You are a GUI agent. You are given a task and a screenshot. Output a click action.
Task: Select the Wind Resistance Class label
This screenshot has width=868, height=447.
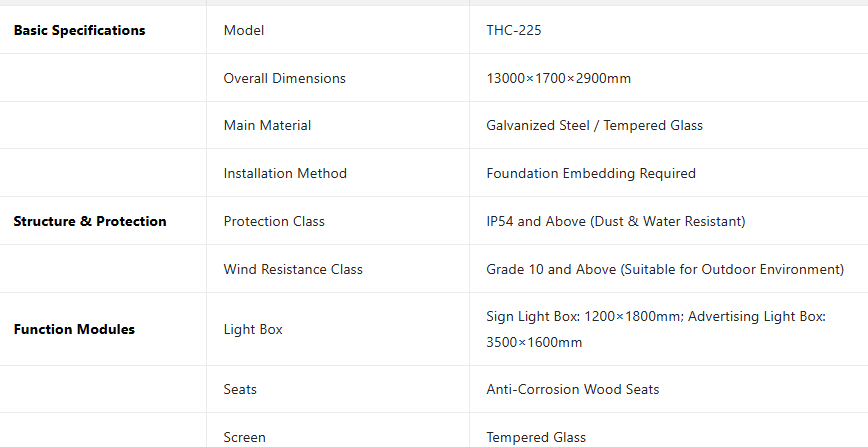click(x=293, y=269)
